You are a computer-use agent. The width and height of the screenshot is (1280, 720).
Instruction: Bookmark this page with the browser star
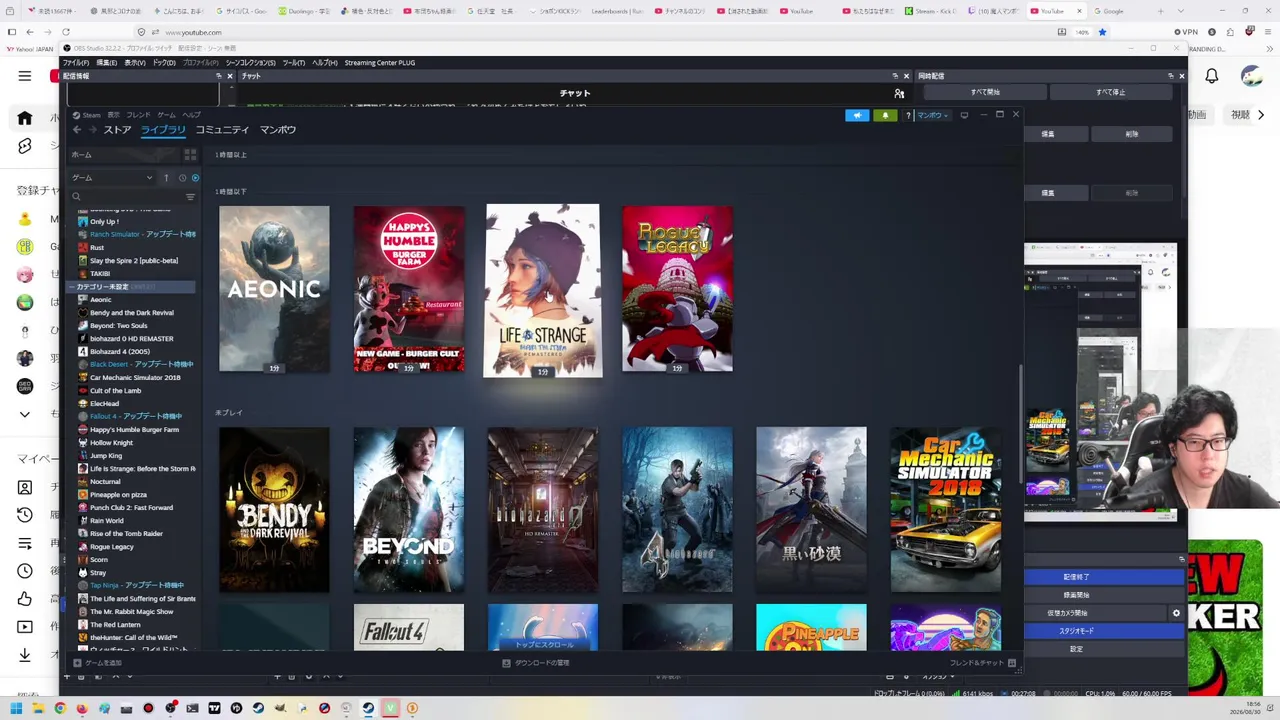[1102, 32]
